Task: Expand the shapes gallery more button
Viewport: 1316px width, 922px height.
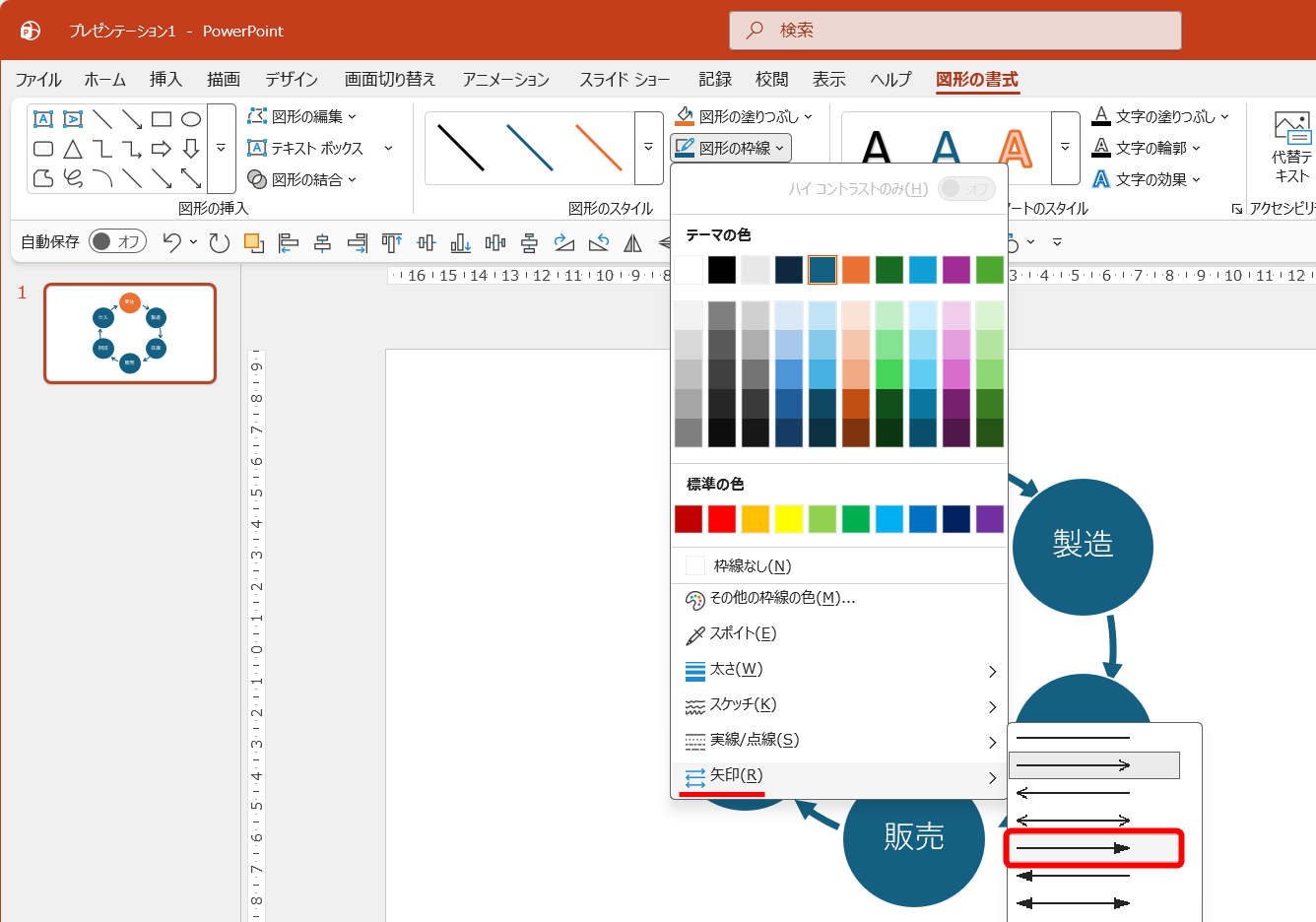Action: coord(222,148)
